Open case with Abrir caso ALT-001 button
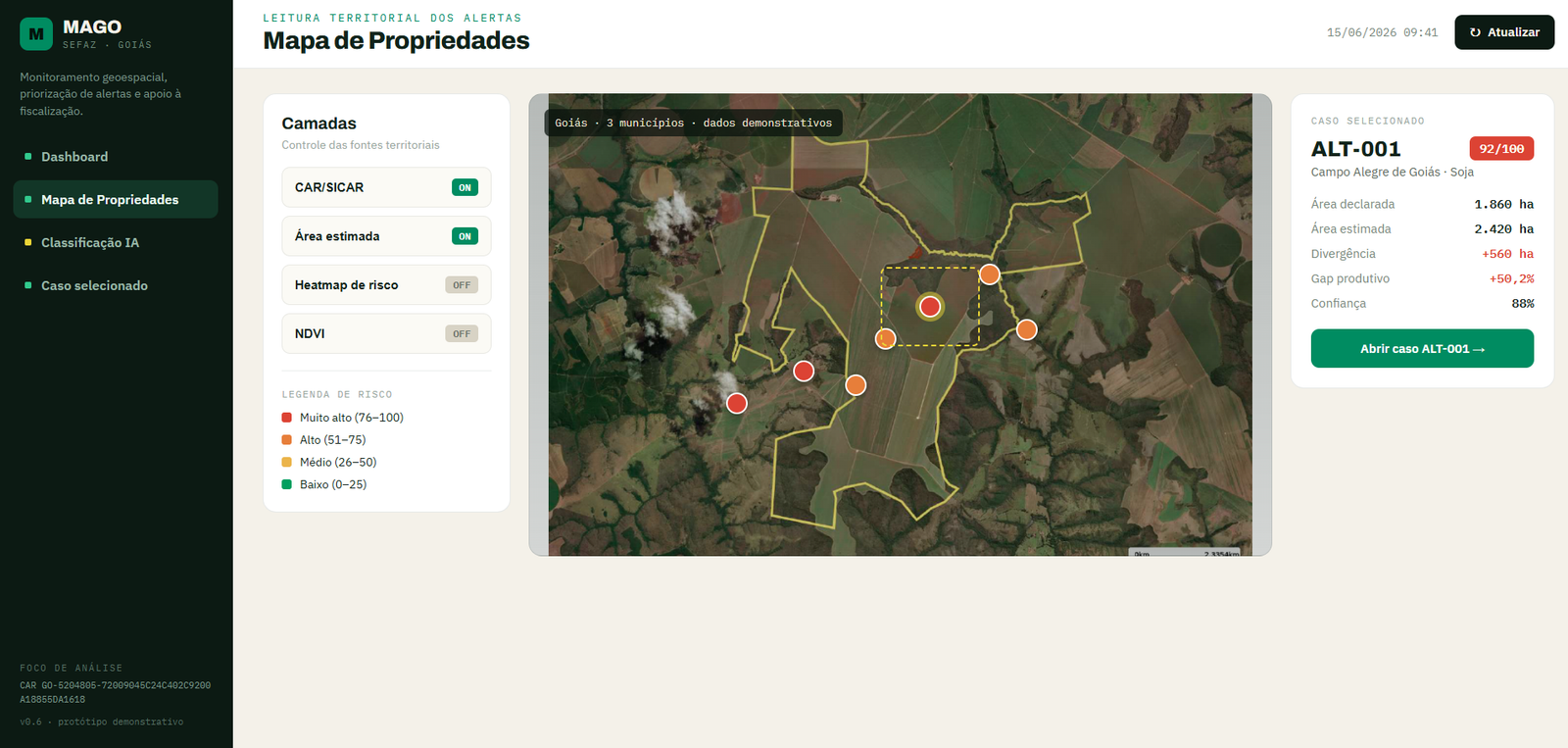The width and height of the screenshot is (1568, 748). coord(1422,348)
